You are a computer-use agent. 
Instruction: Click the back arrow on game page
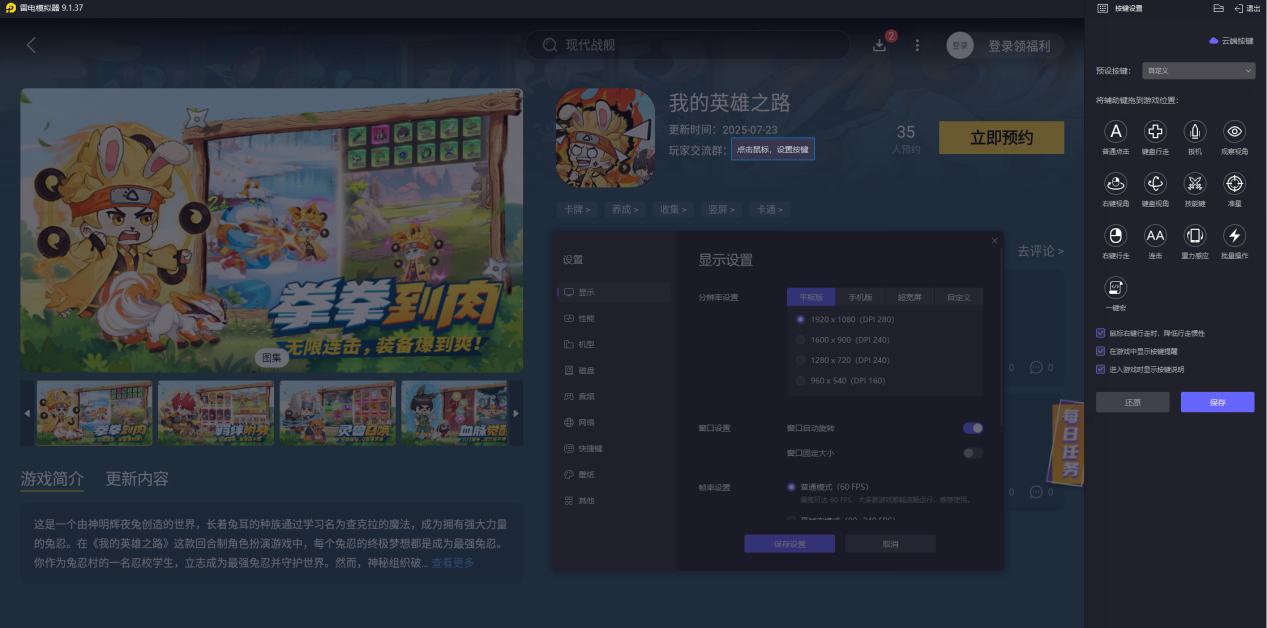[31, 45]
